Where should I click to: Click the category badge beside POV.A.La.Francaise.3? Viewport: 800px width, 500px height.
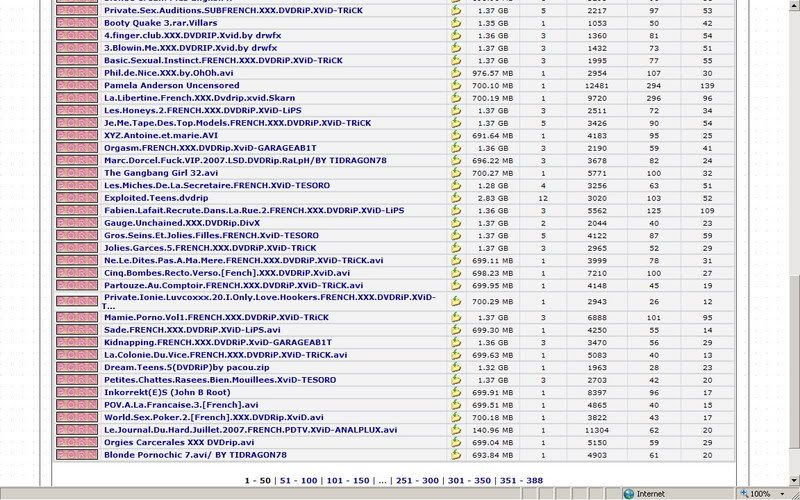77,405
